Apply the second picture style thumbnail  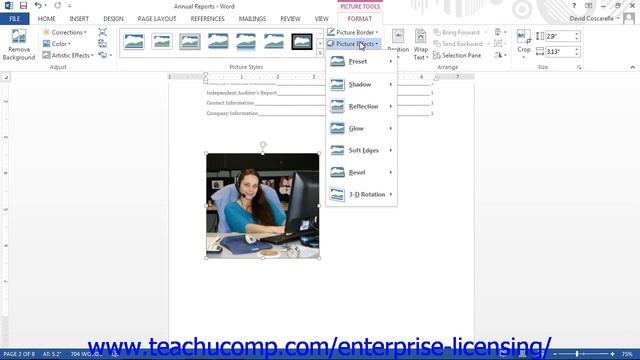coord(162,42)
